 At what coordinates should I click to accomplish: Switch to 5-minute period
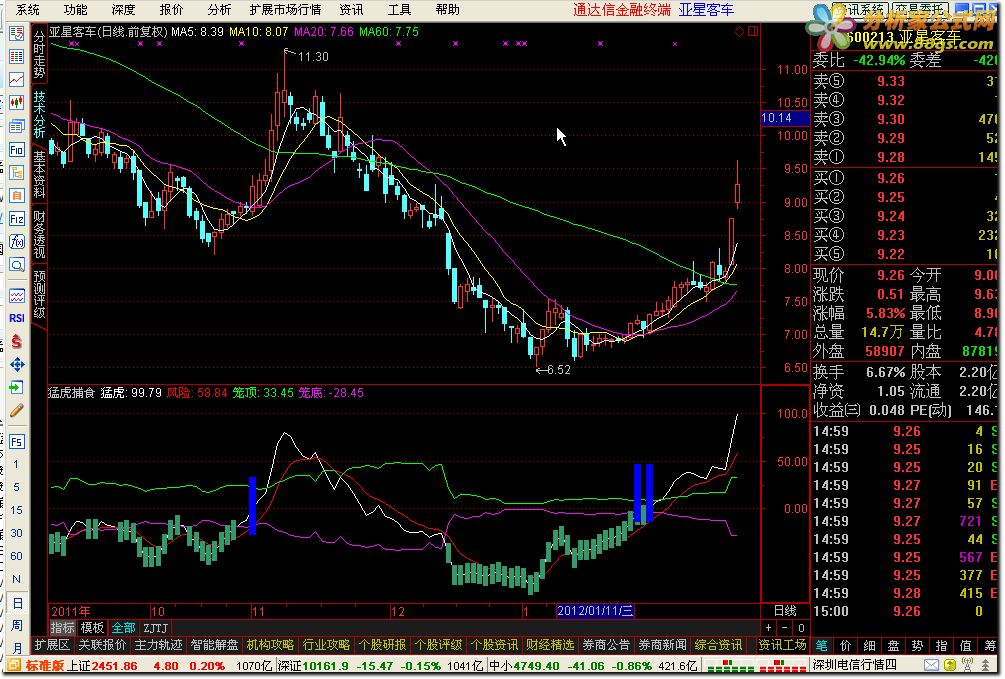tap(17, 487)
